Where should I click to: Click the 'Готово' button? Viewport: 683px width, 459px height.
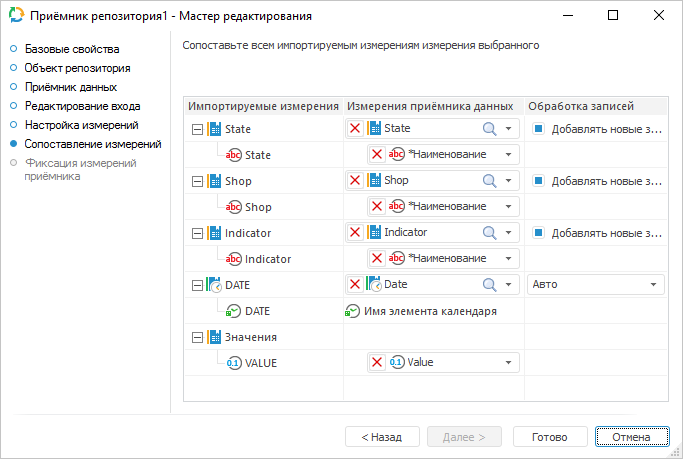point(550,437)
